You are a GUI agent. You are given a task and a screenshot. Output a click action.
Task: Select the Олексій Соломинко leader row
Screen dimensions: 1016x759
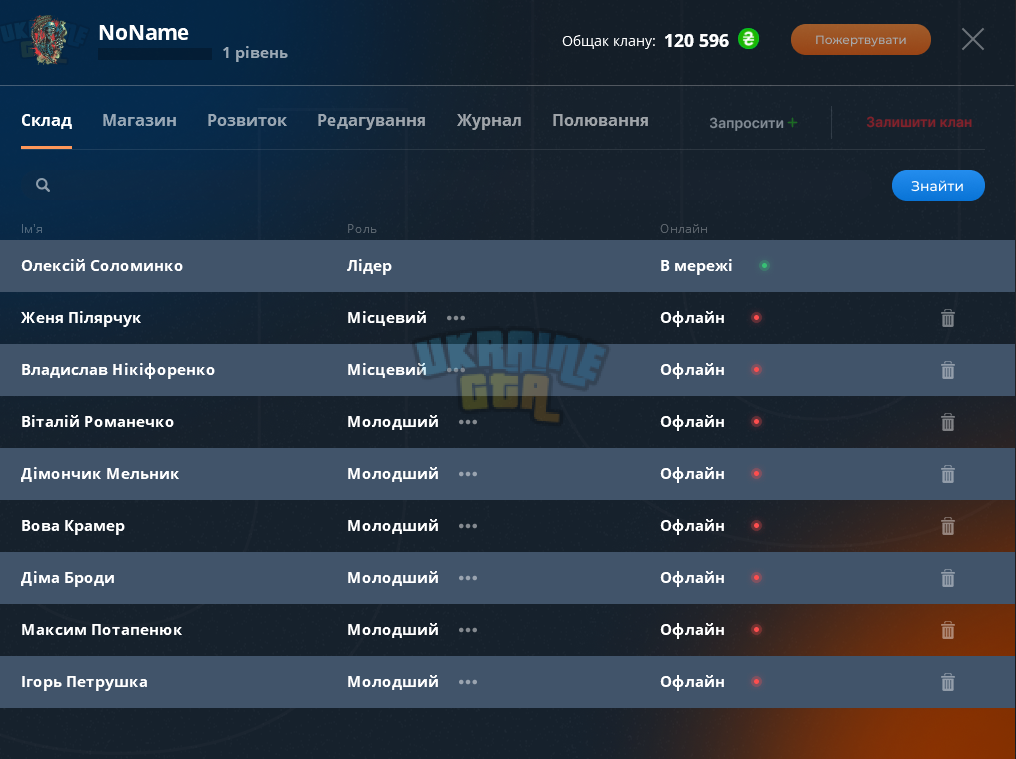pyautogui.click(x=508, y=266)
